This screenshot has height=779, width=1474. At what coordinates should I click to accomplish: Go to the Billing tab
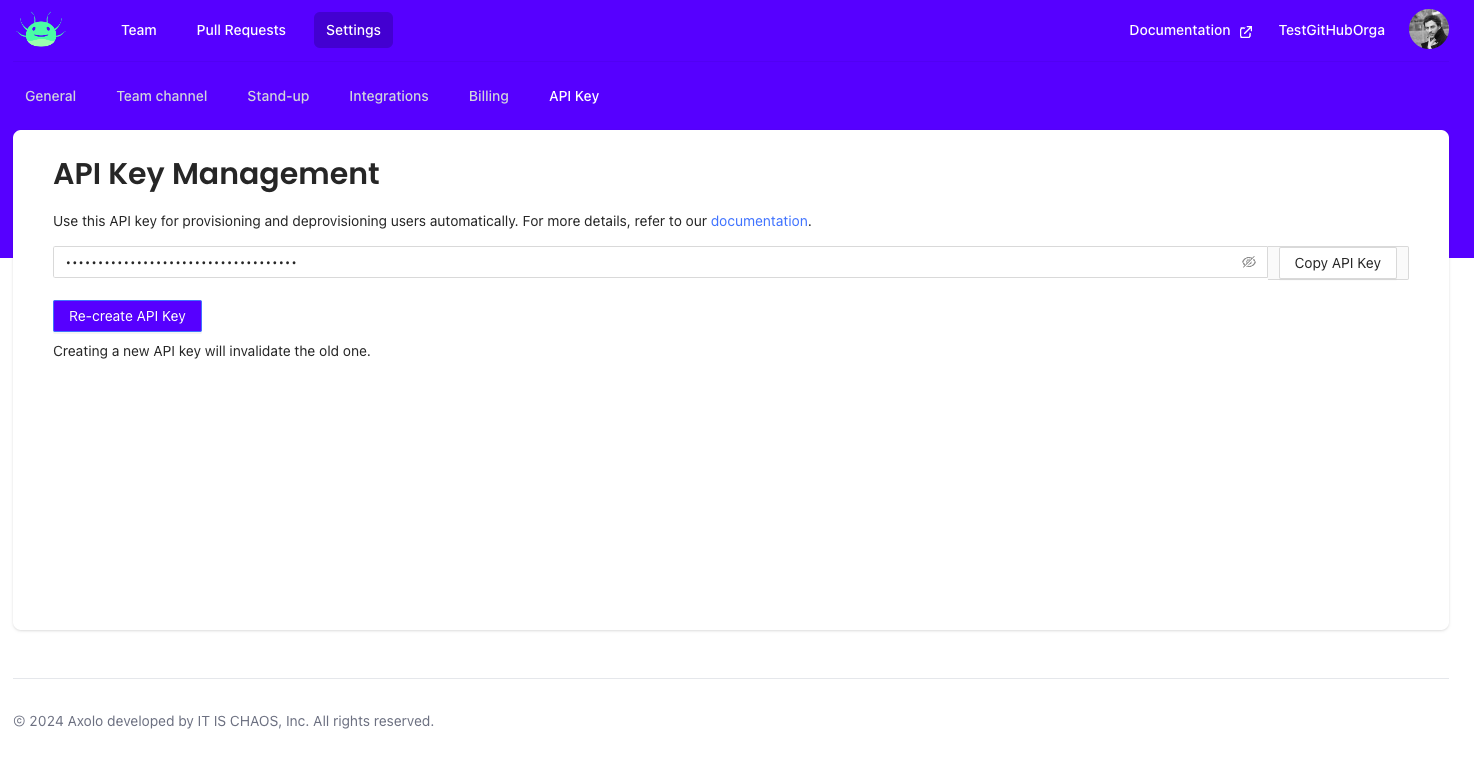coord(488,96)
